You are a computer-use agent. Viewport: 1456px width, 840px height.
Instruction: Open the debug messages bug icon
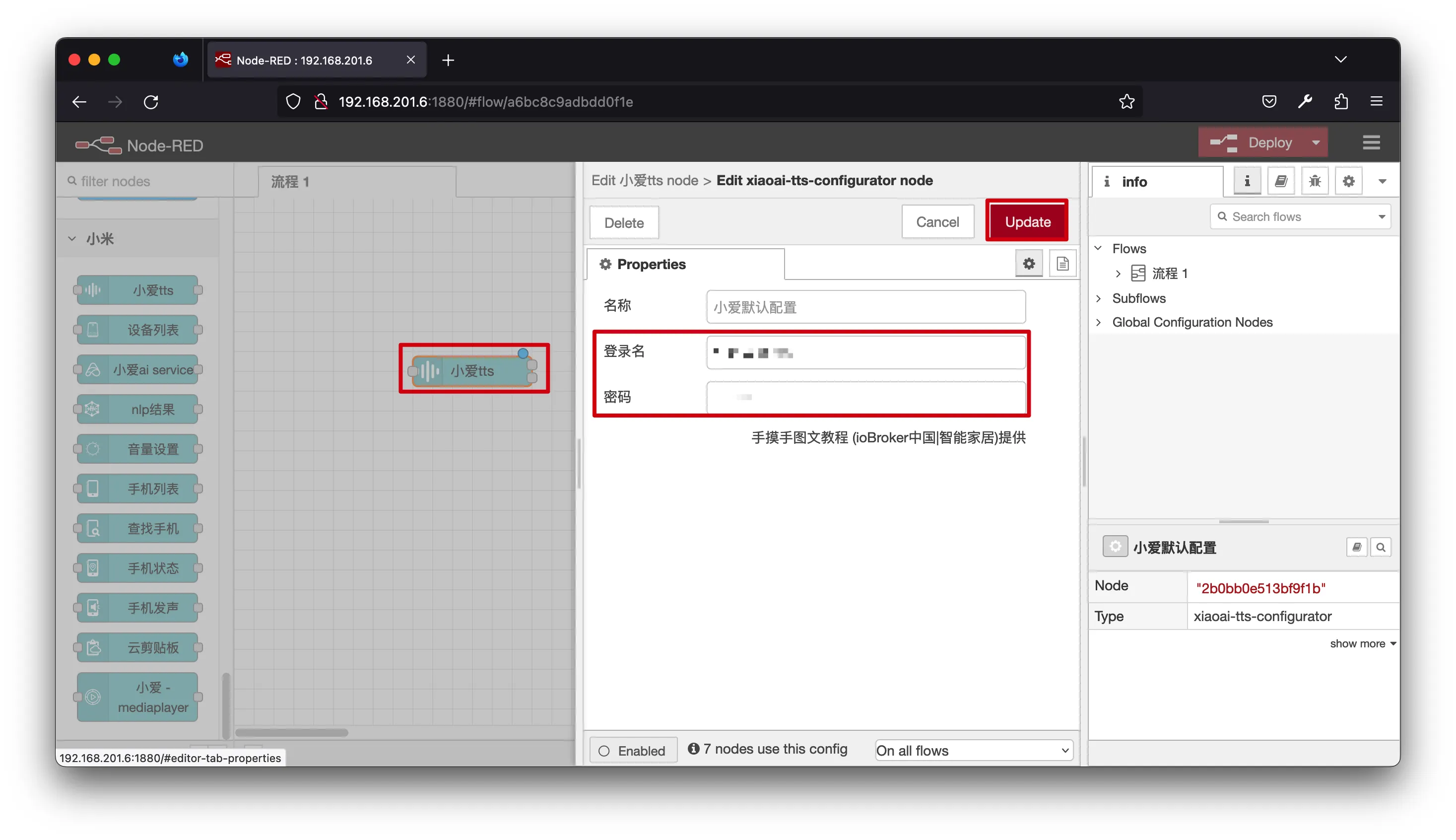pos(1314,181)
